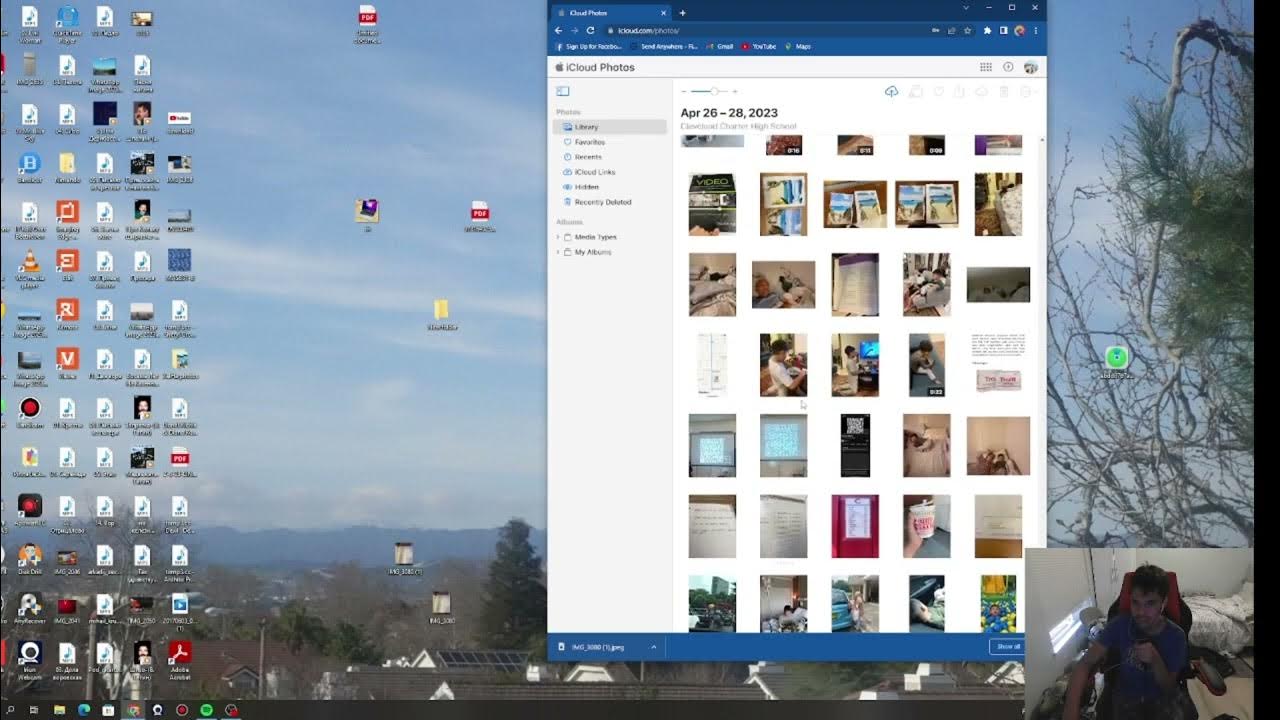Open Chrome three-dot menu
1280x720 pixels.
point(1035,31)
